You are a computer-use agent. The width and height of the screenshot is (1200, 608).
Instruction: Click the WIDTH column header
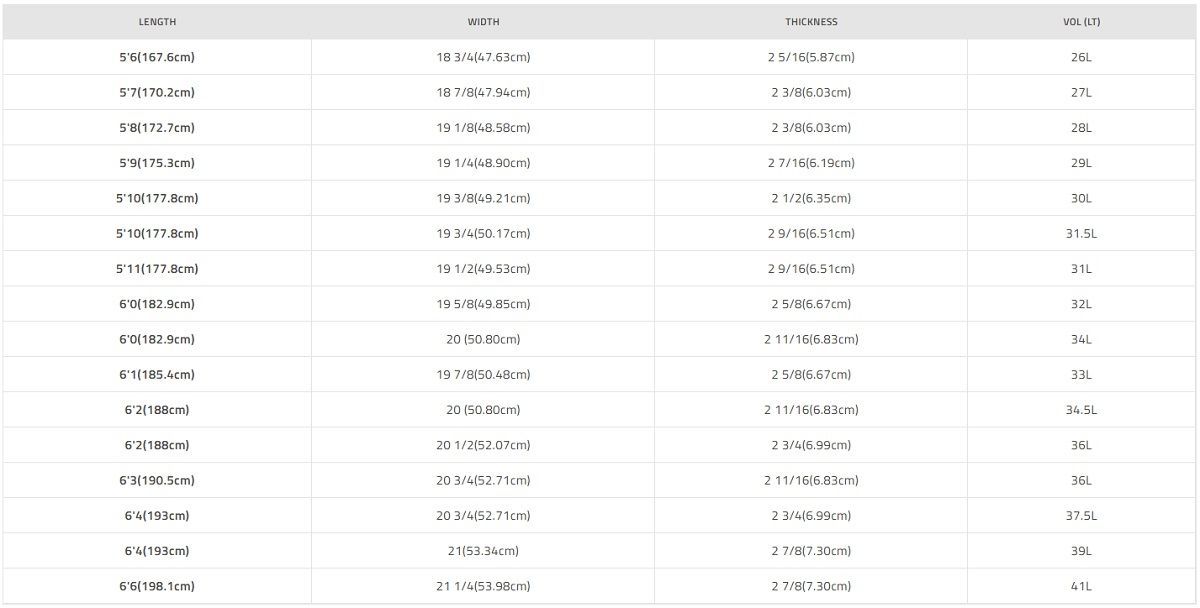[x=483, y=22]
